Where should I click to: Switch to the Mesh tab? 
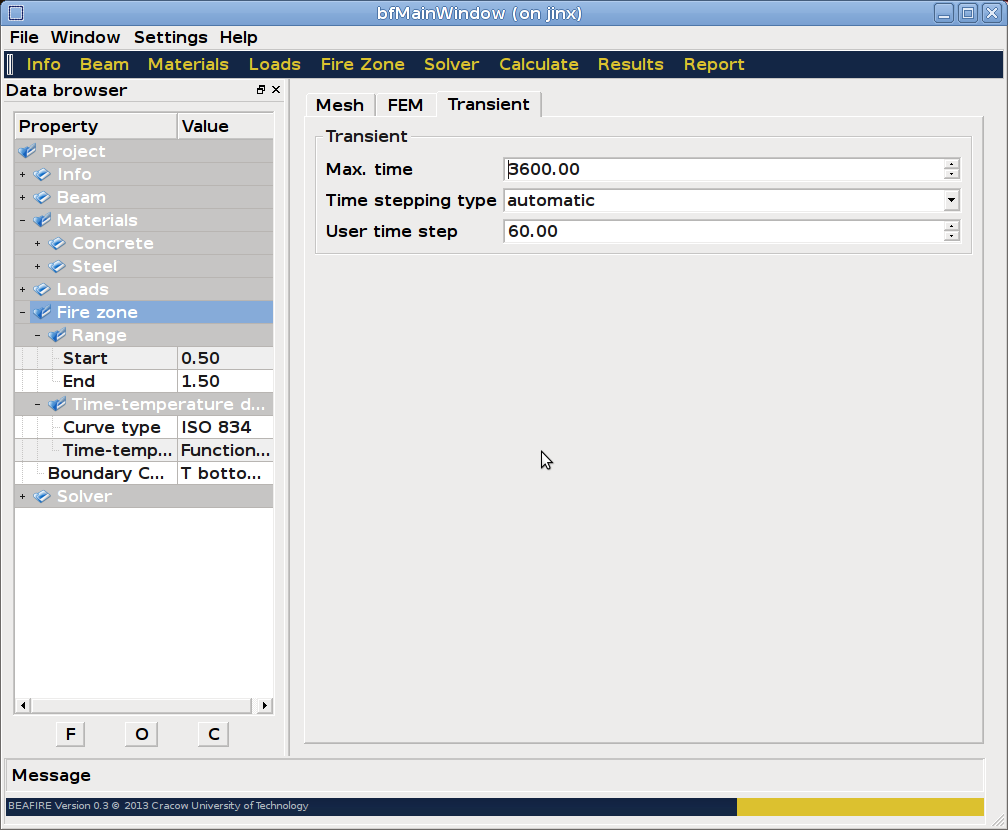(339, 104)
